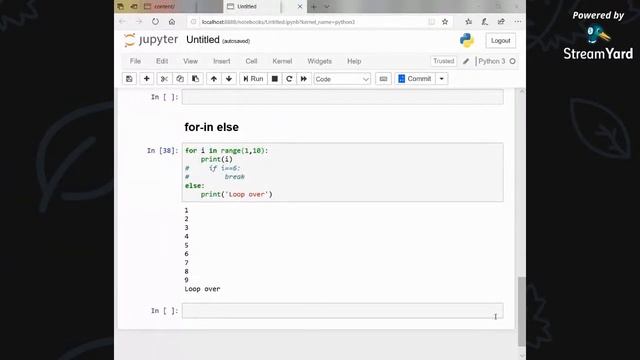This screenshot has height=360, width=640.
Task: Click the code cell In [38]
Action: pyautogui.click(x=342, y=172)
